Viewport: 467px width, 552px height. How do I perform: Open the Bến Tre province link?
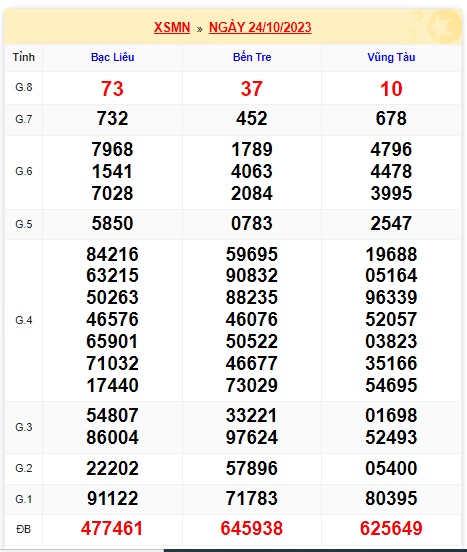252,57
